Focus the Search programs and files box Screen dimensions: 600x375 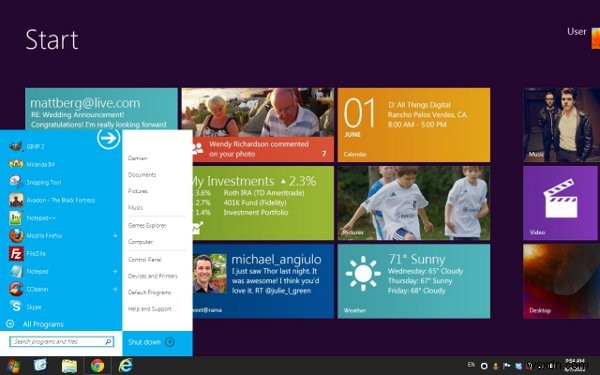[x=61, y=342]
